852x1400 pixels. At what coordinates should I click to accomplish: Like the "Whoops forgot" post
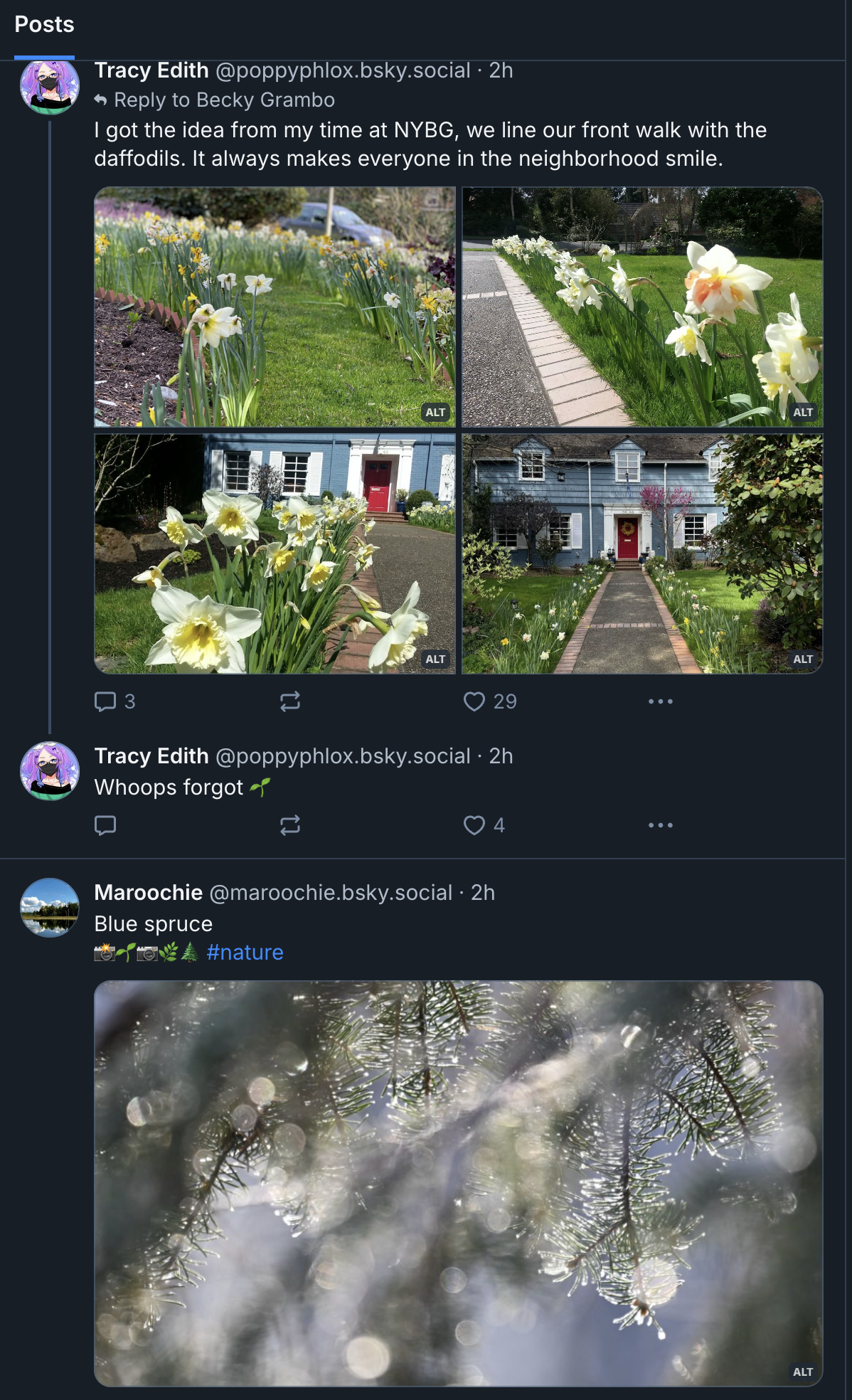pos(484,825)
